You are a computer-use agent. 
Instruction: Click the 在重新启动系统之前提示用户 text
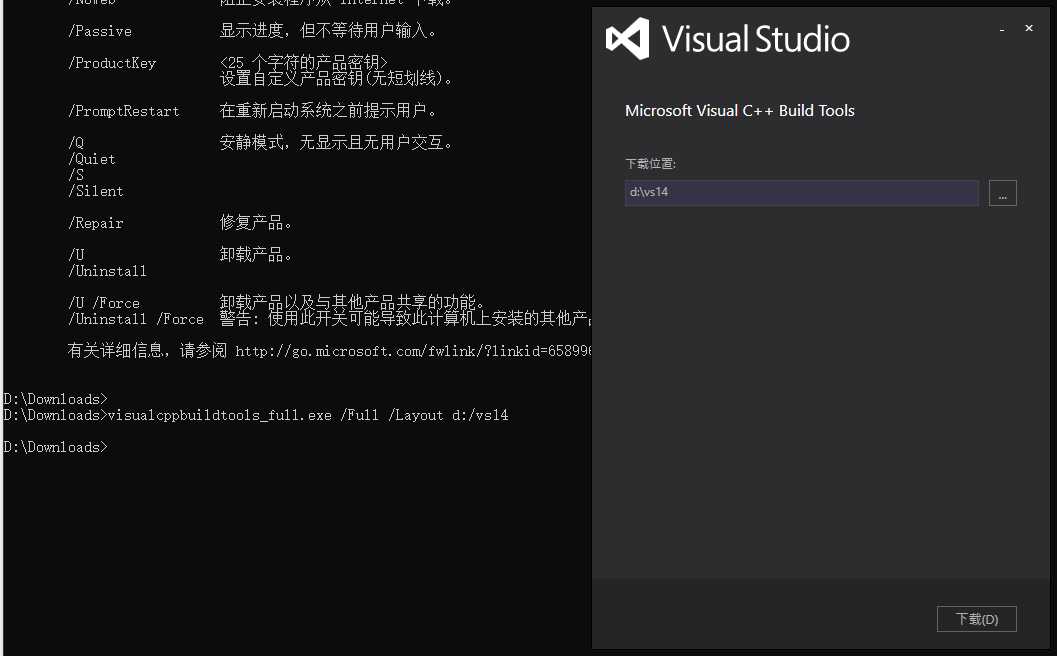[328, 110]
